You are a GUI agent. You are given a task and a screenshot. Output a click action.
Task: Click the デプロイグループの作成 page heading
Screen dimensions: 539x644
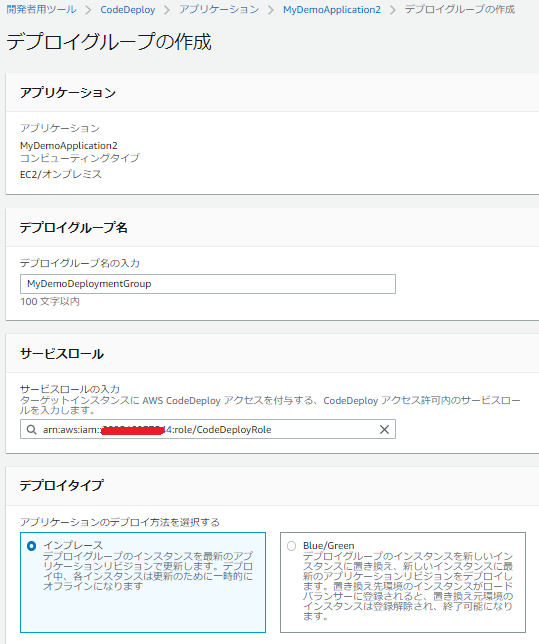(x=109, y=41)
